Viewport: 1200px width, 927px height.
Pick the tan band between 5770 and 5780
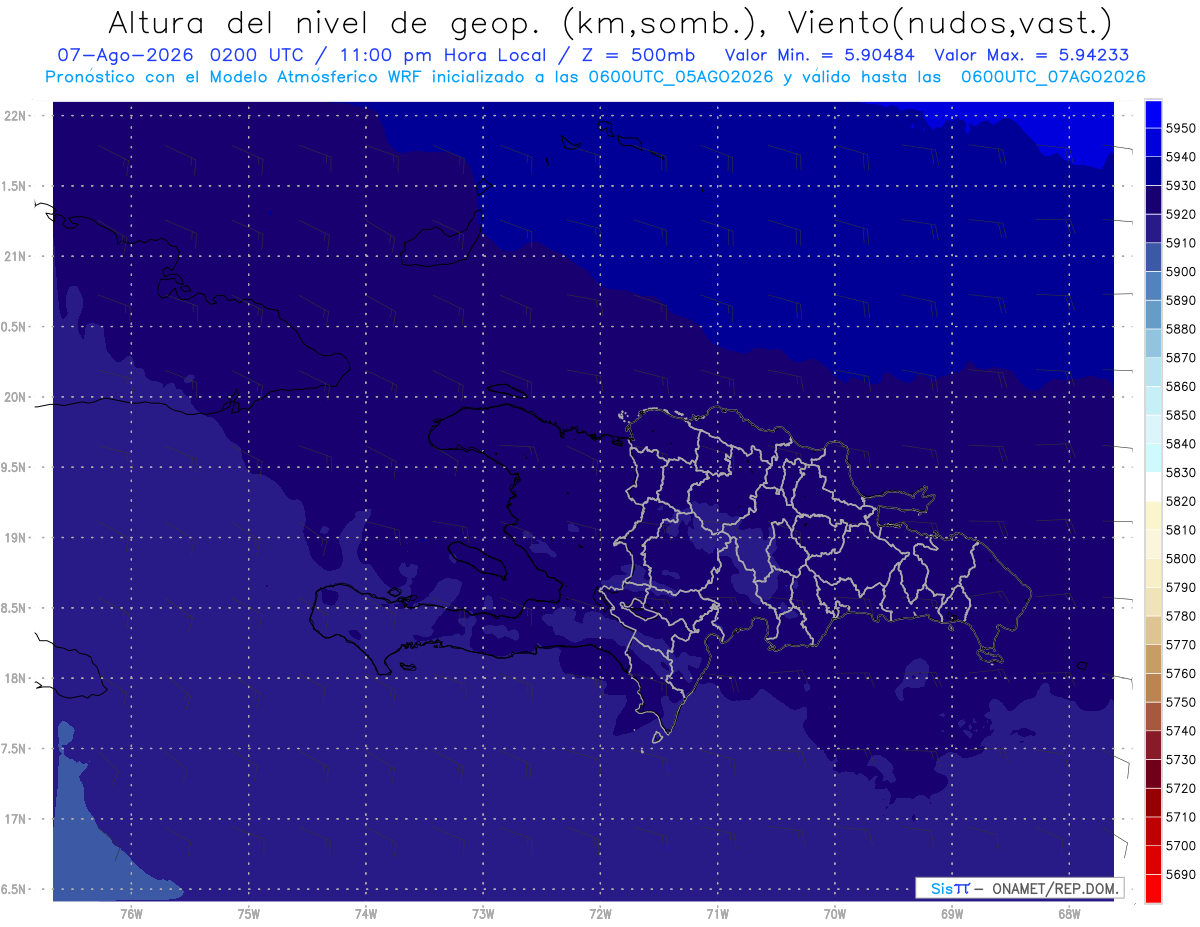pyautogui.click(x=1153, y=630)
